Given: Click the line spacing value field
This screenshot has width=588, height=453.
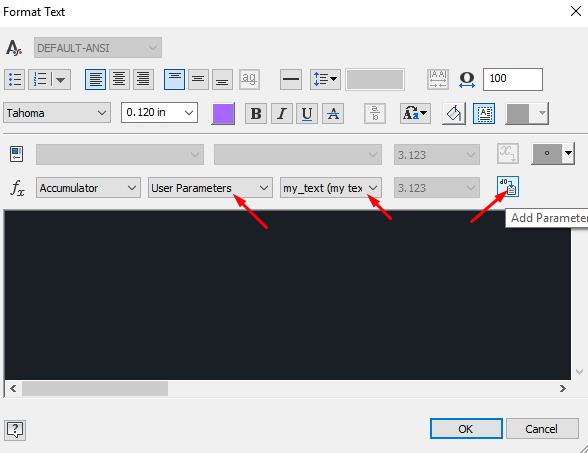Looking at the screenshot, I should (375, 80).
